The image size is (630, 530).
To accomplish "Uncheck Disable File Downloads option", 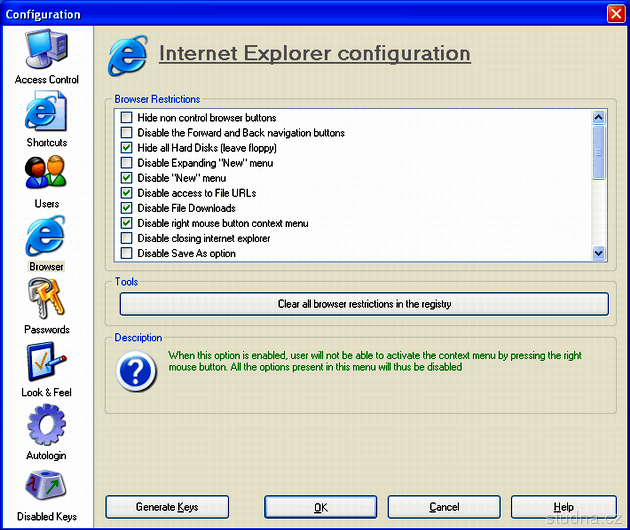I will point(127,208).
